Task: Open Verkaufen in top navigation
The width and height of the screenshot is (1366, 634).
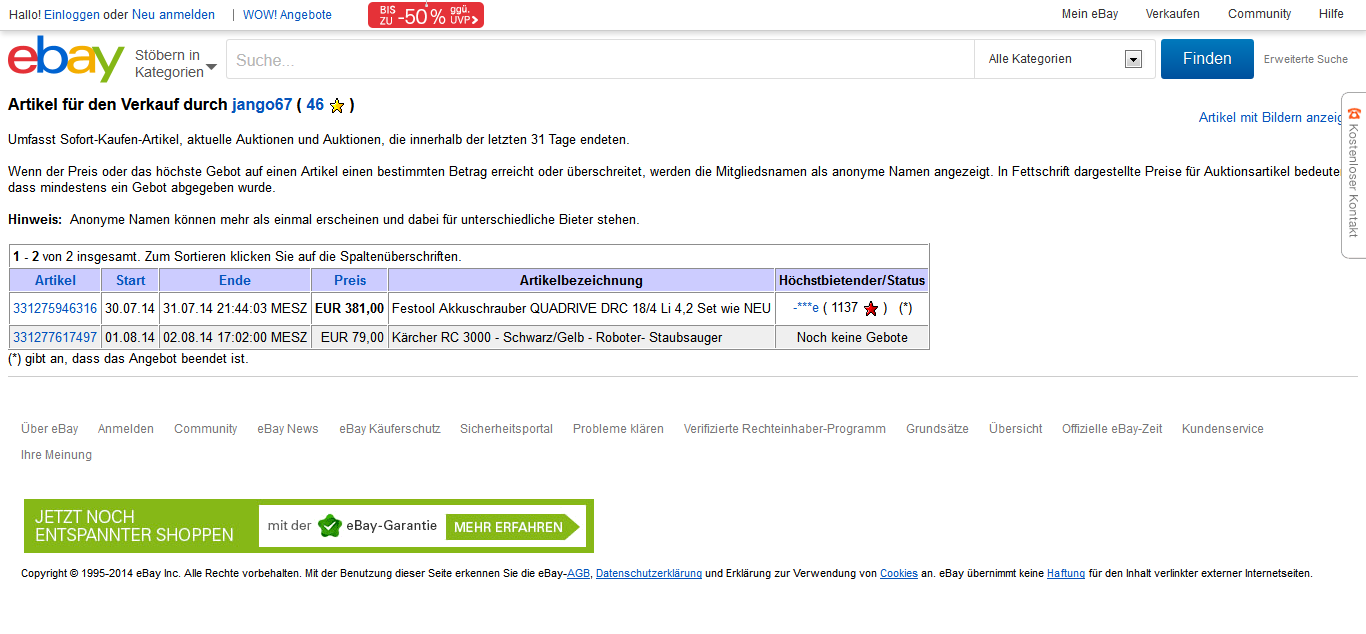Action: [x=1173, y=14]
